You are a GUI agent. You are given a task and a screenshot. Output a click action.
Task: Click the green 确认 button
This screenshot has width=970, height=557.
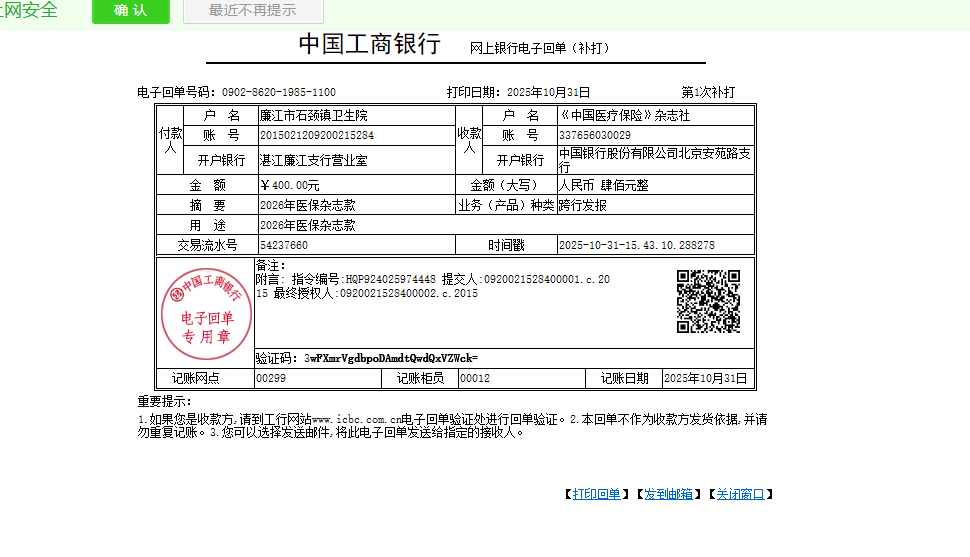point(130,11)
